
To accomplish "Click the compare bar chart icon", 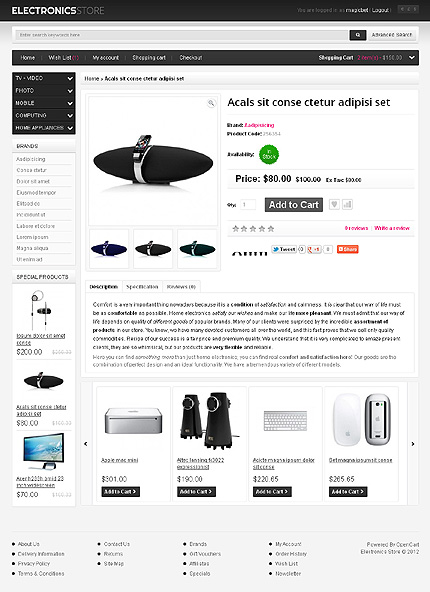I will click(347, 205).
